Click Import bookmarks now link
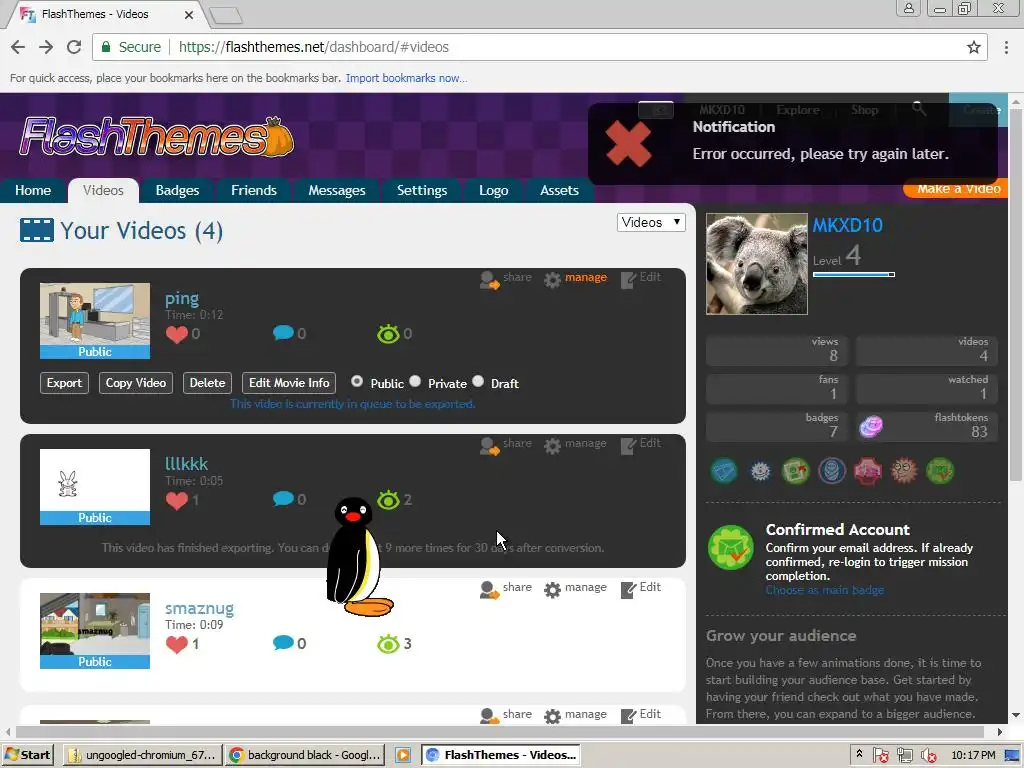 (x=406, y=78)
